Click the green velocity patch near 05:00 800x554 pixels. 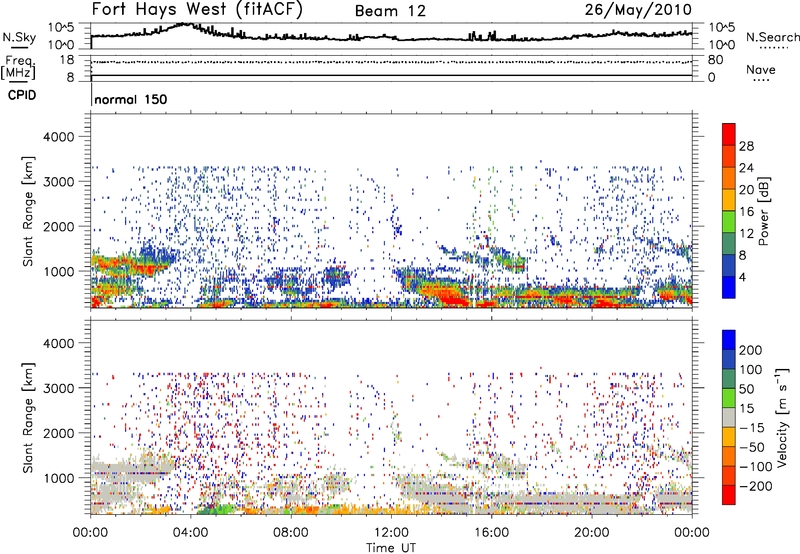(x=217, y=509)
